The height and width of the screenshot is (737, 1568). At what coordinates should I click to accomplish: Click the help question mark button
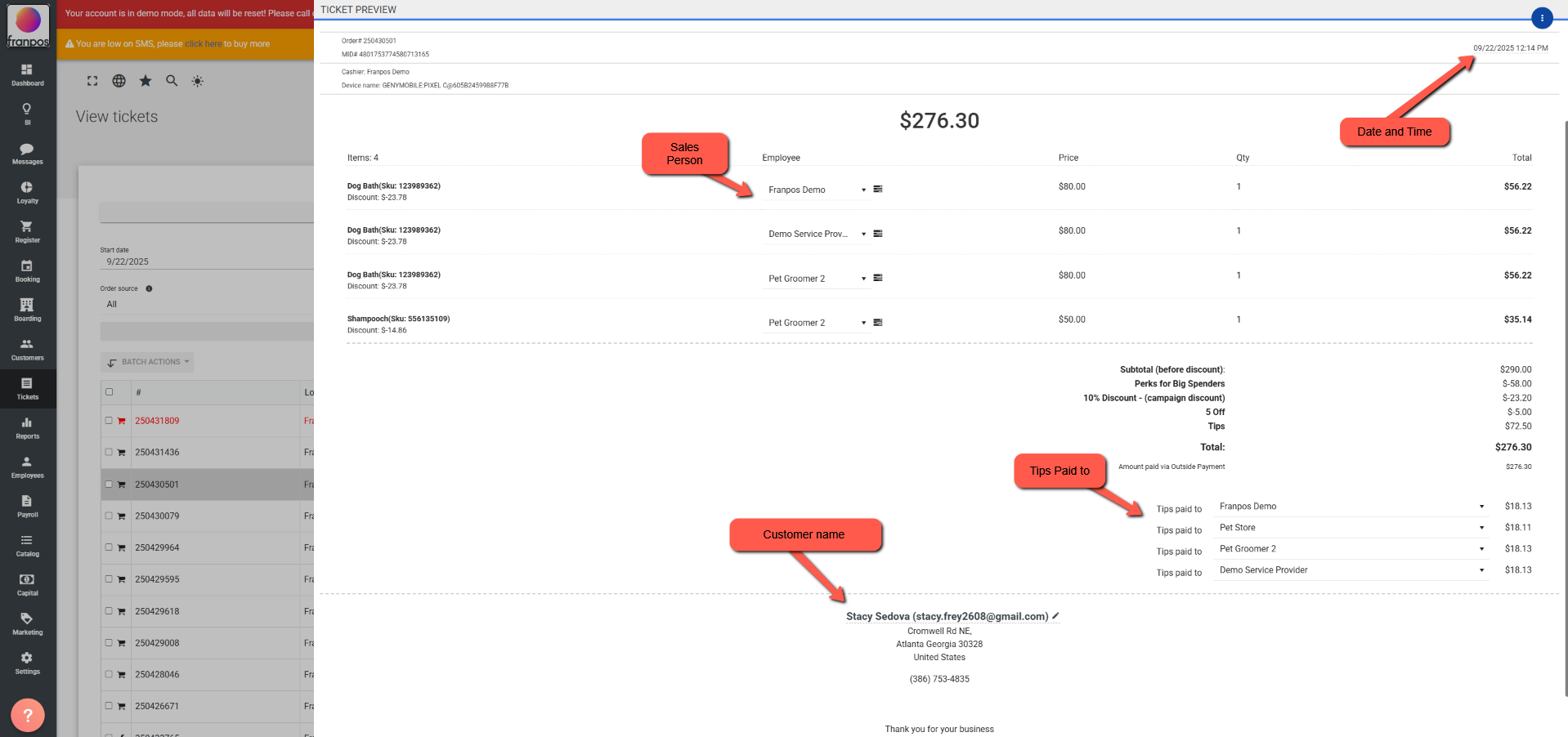click(28, 715)
